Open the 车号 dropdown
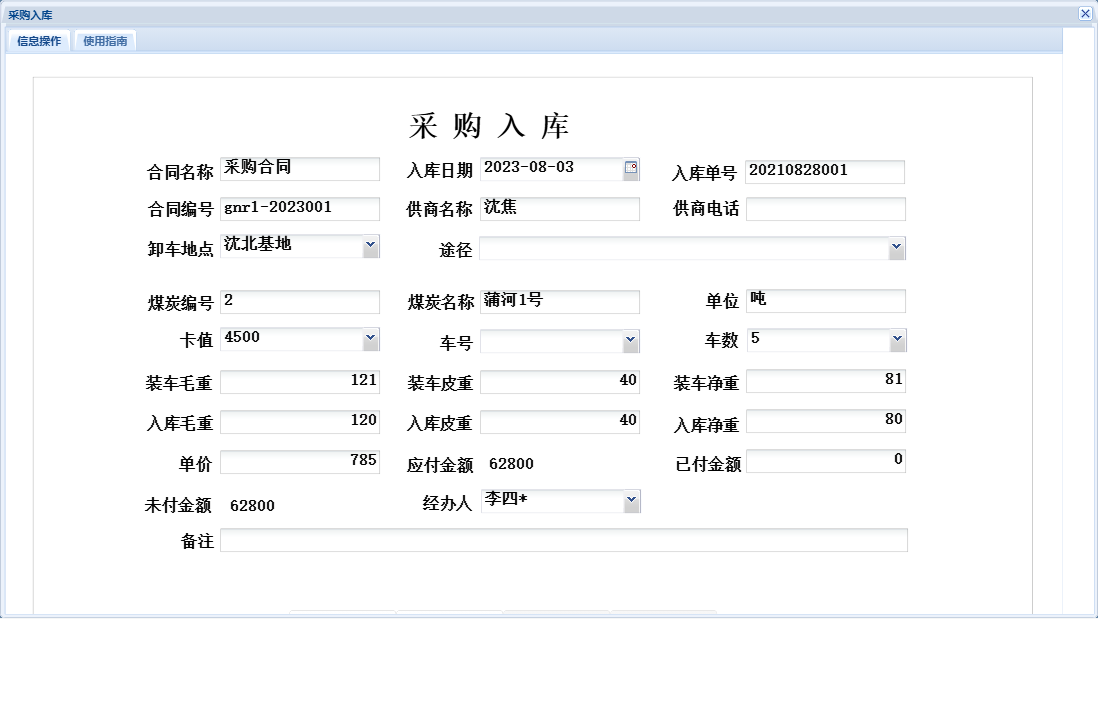Viewport: 1098px width, 712px height. click(631, 340)
